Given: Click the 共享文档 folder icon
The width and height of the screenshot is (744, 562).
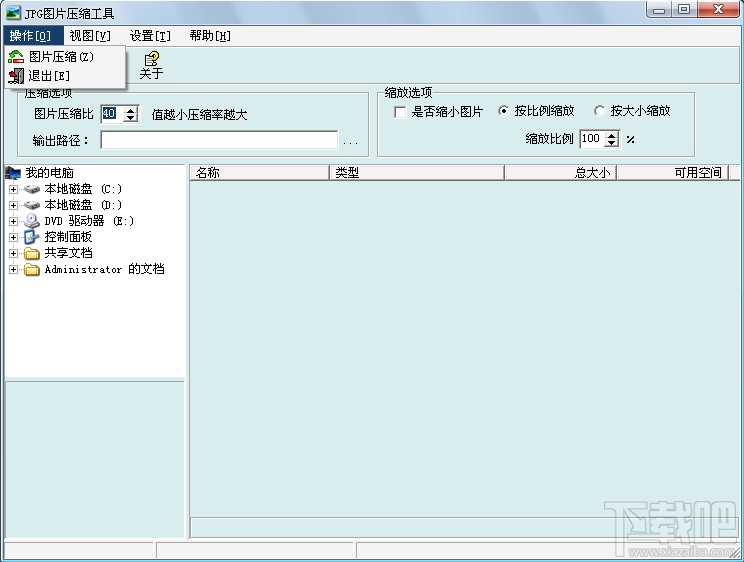Looking at the screenshot, I should click(x=32, y=253).
